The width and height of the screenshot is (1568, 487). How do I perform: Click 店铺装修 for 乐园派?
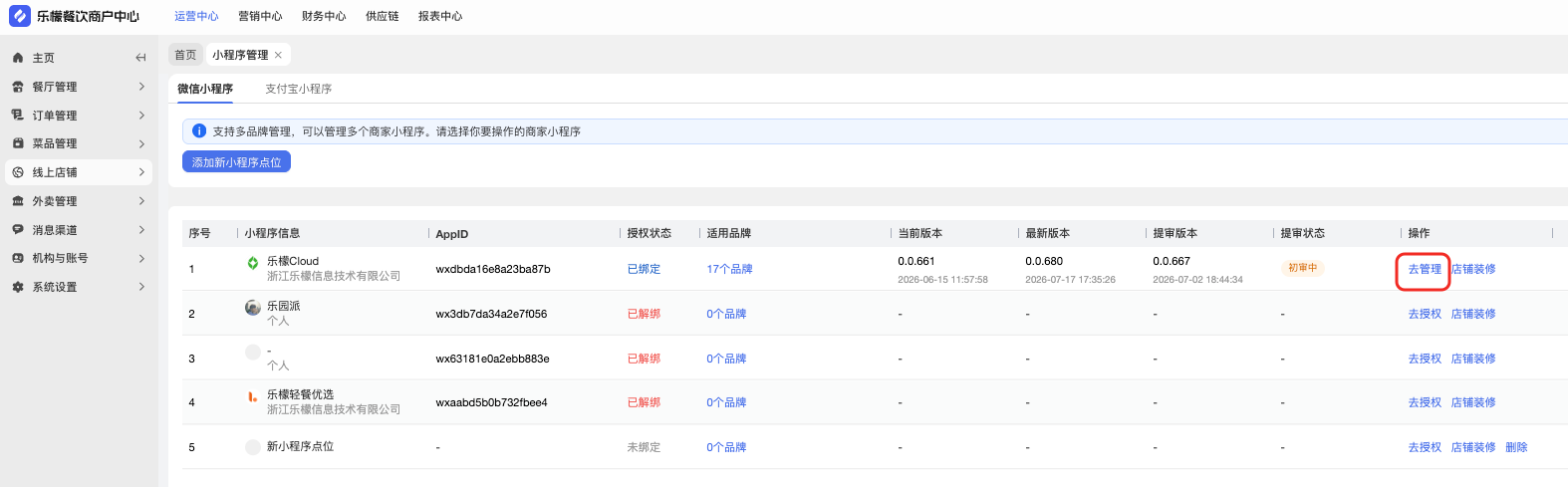1473,314
